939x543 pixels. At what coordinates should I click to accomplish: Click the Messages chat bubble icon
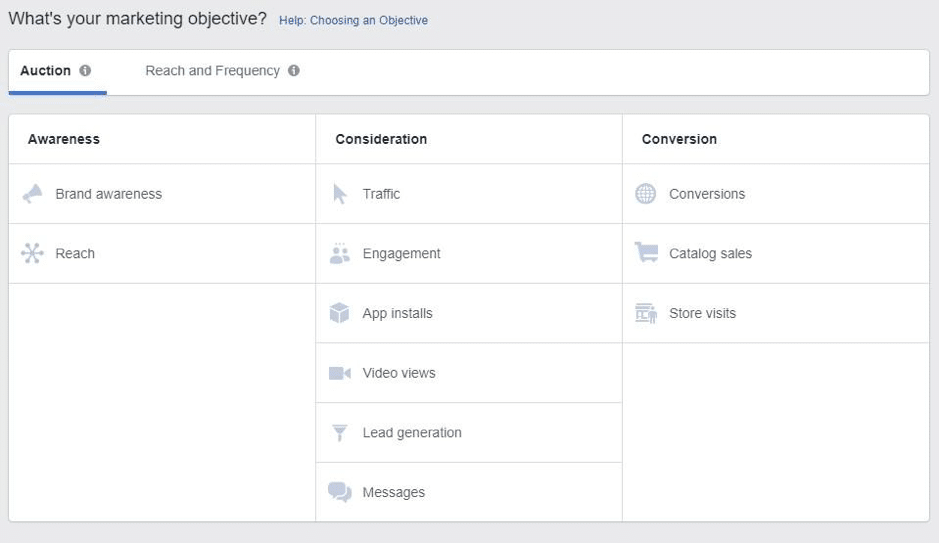(340, 492)
